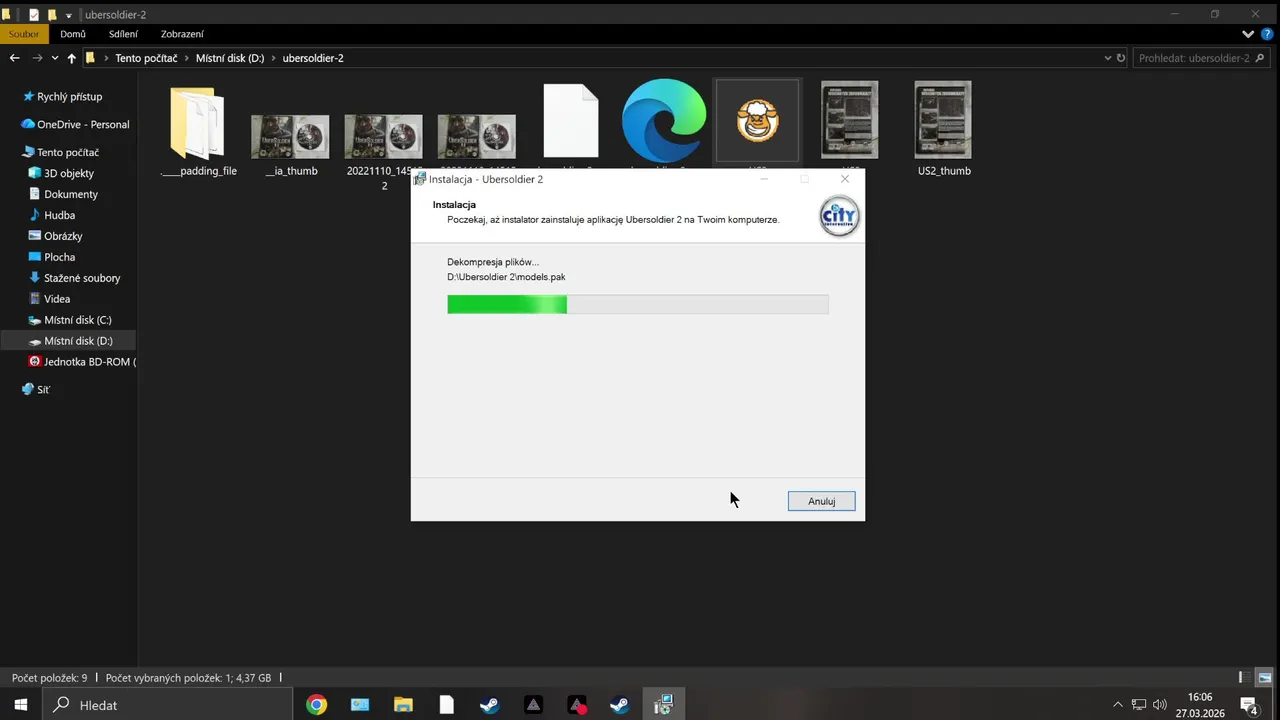Select Tento počítač in navigation pane
The height and width of the screenshot is (720, 1280).
(x=68, y=152)
